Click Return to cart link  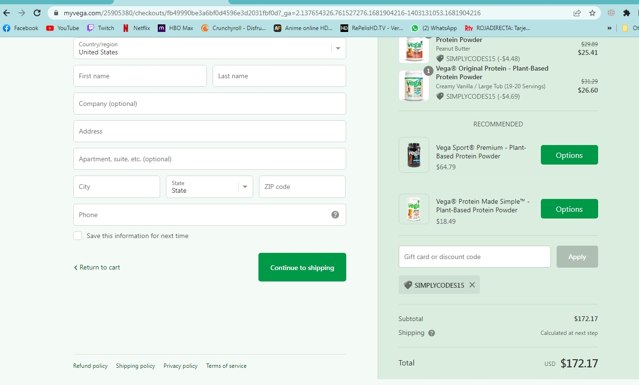(97, 267)
